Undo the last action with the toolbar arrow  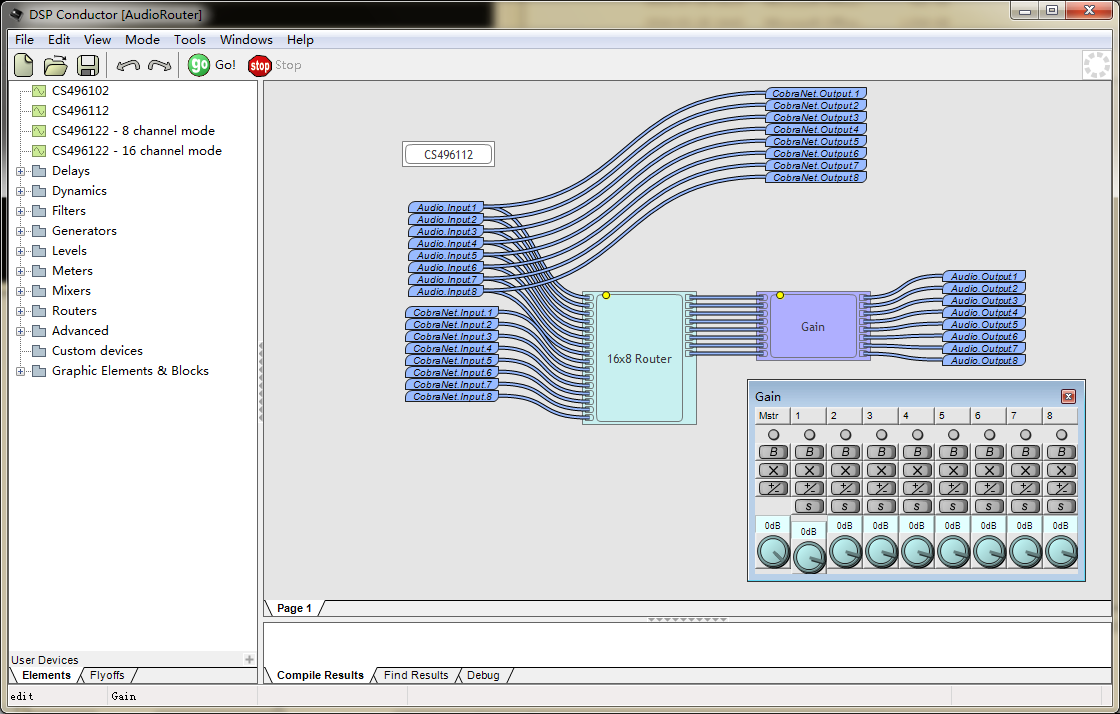[128, 66]
